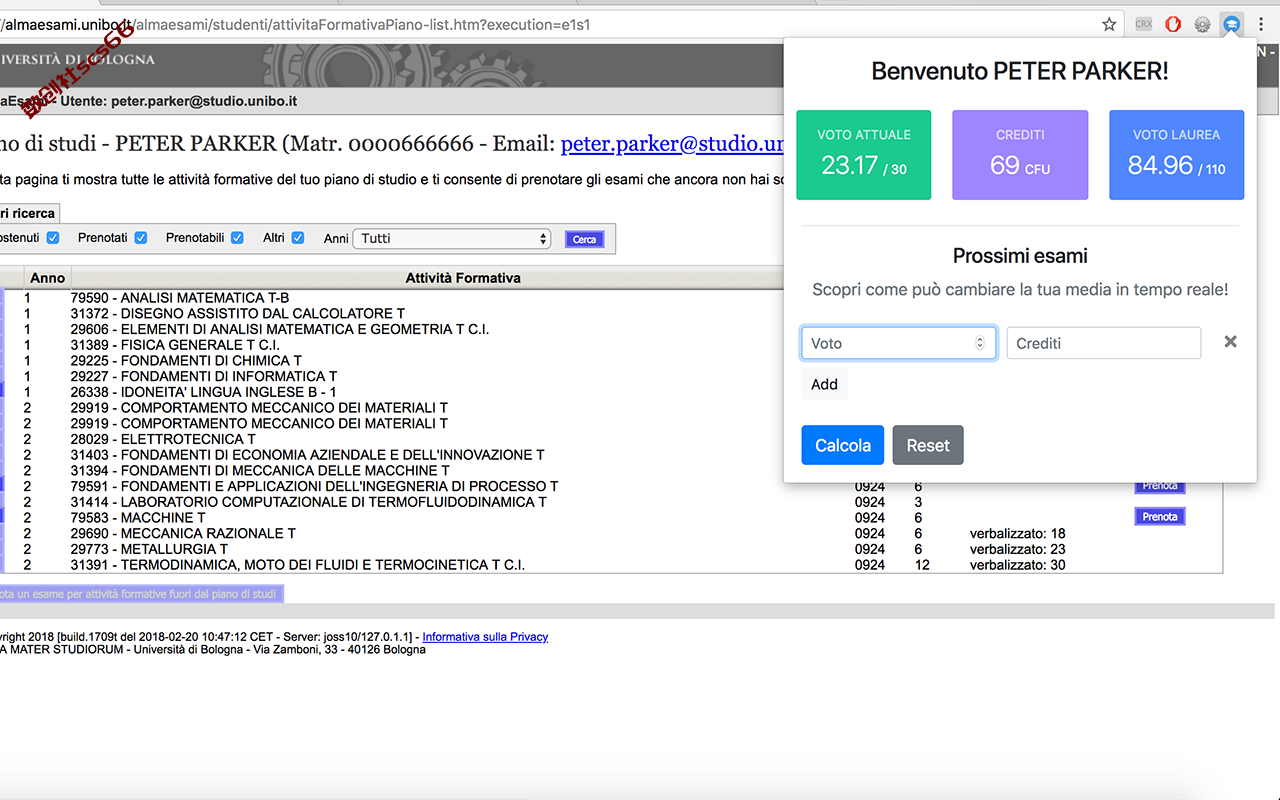This screenshot has width=1280, height=800.
Task: Click the green Voto Attuale card
Action: coord(863,155)
